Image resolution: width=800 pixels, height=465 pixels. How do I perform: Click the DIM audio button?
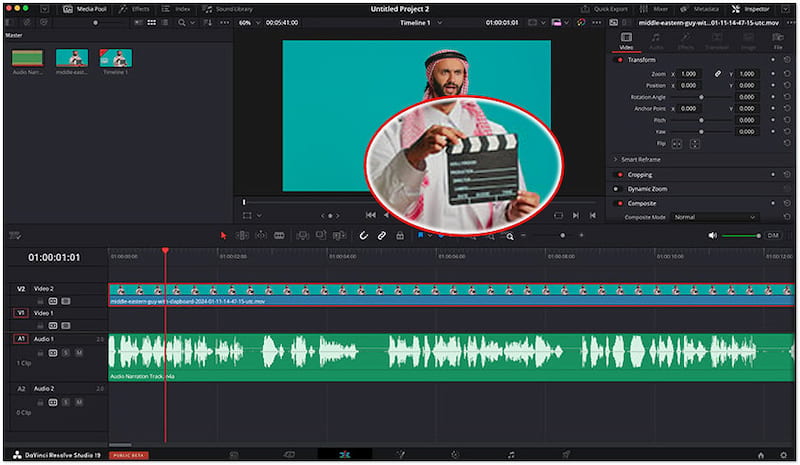click(x=772, y=235)
